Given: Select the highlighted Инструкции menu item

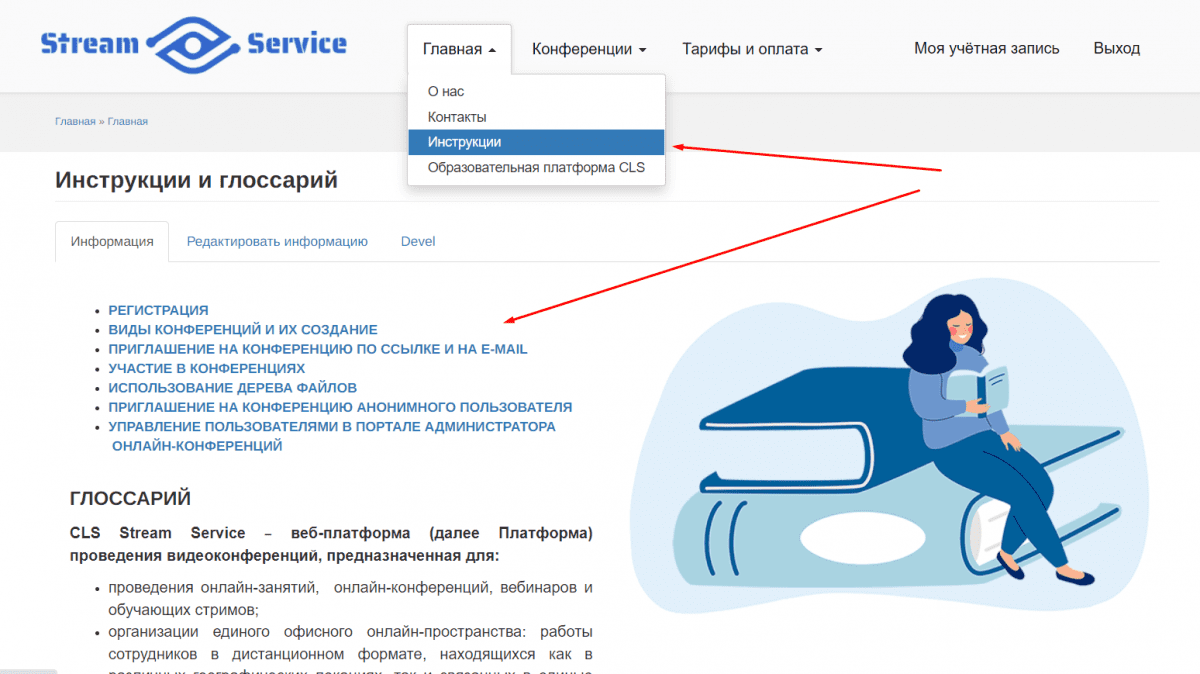Looking at the screenshot, I should 464,142.
